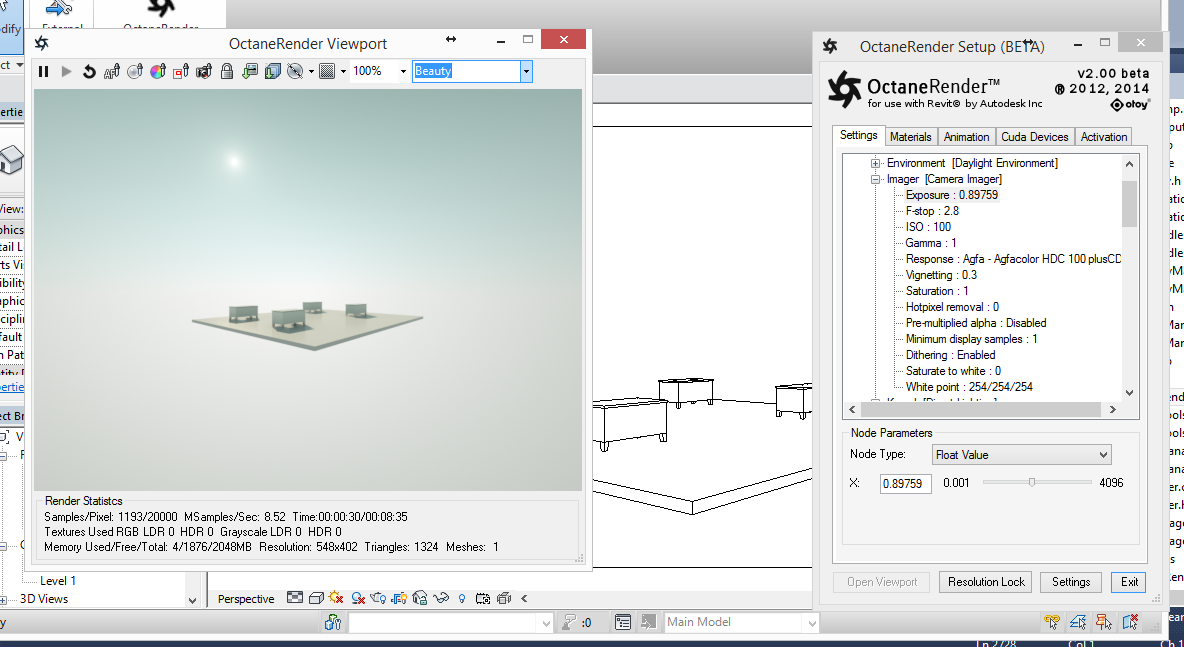The image size is (1184, 647).
Task: Select the Saturation : 1 parameter
Action: tap(937, 291)
